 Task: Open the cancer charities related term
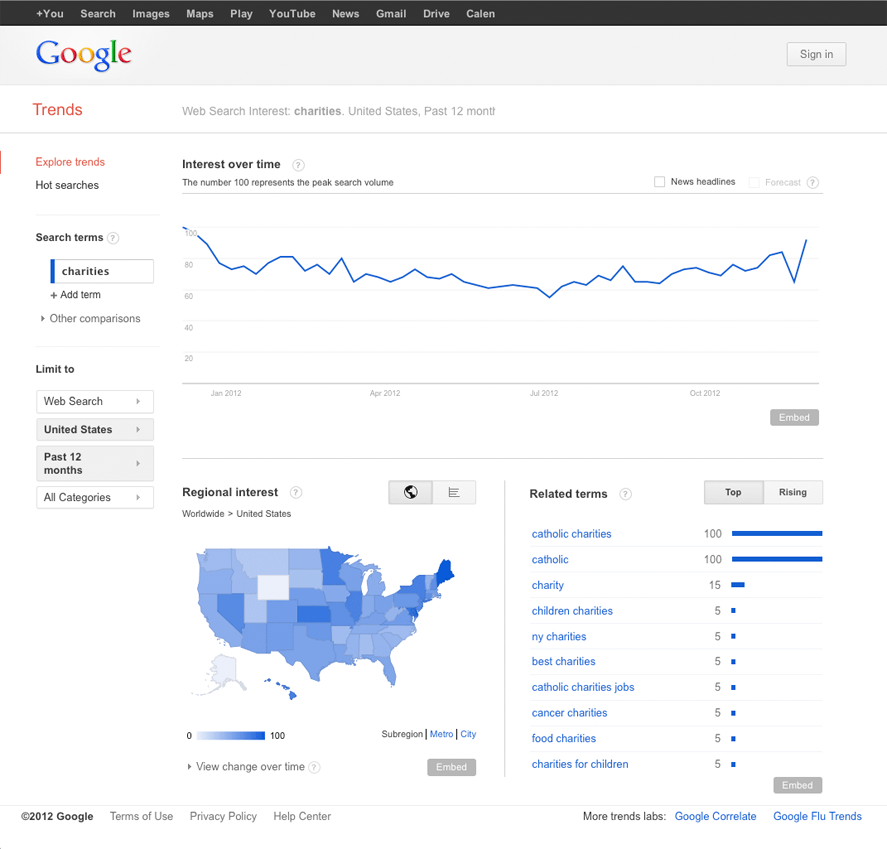click(569, 713)
